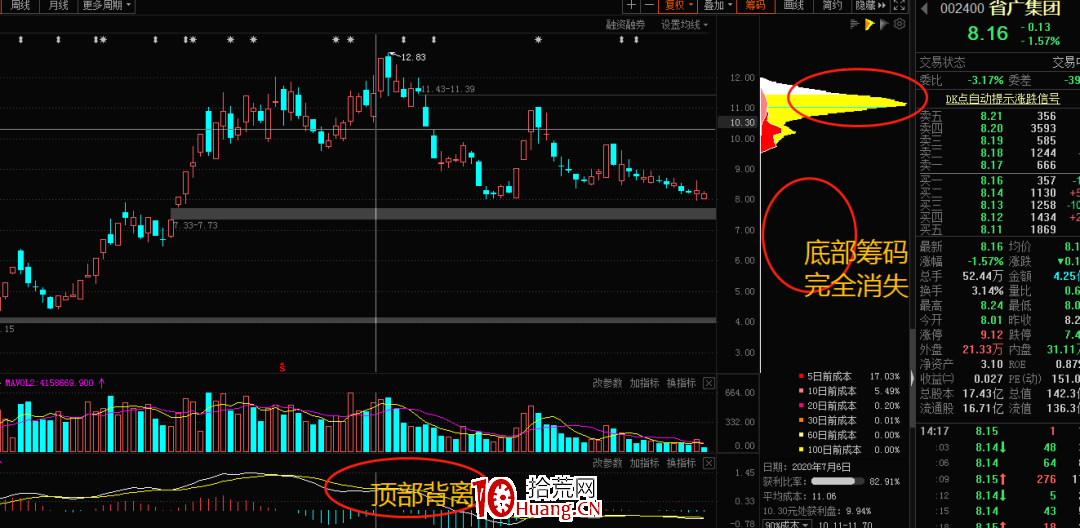Expand chart to fullscreen icon
The width and height of the screenshot is (1080, 528).
(898, 6)
